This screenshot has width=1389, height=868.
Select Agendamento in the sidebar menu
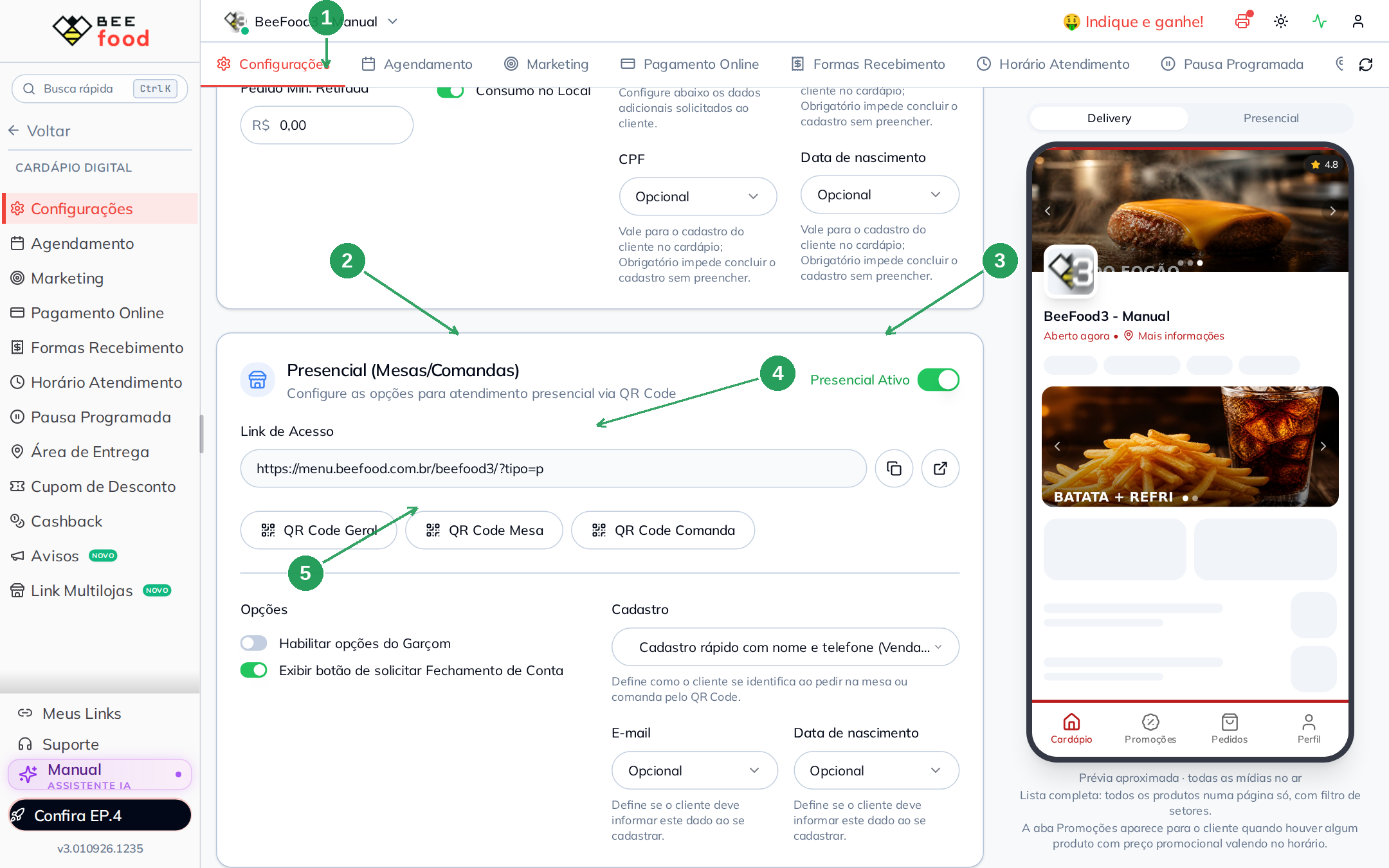[x=100, y=244]
